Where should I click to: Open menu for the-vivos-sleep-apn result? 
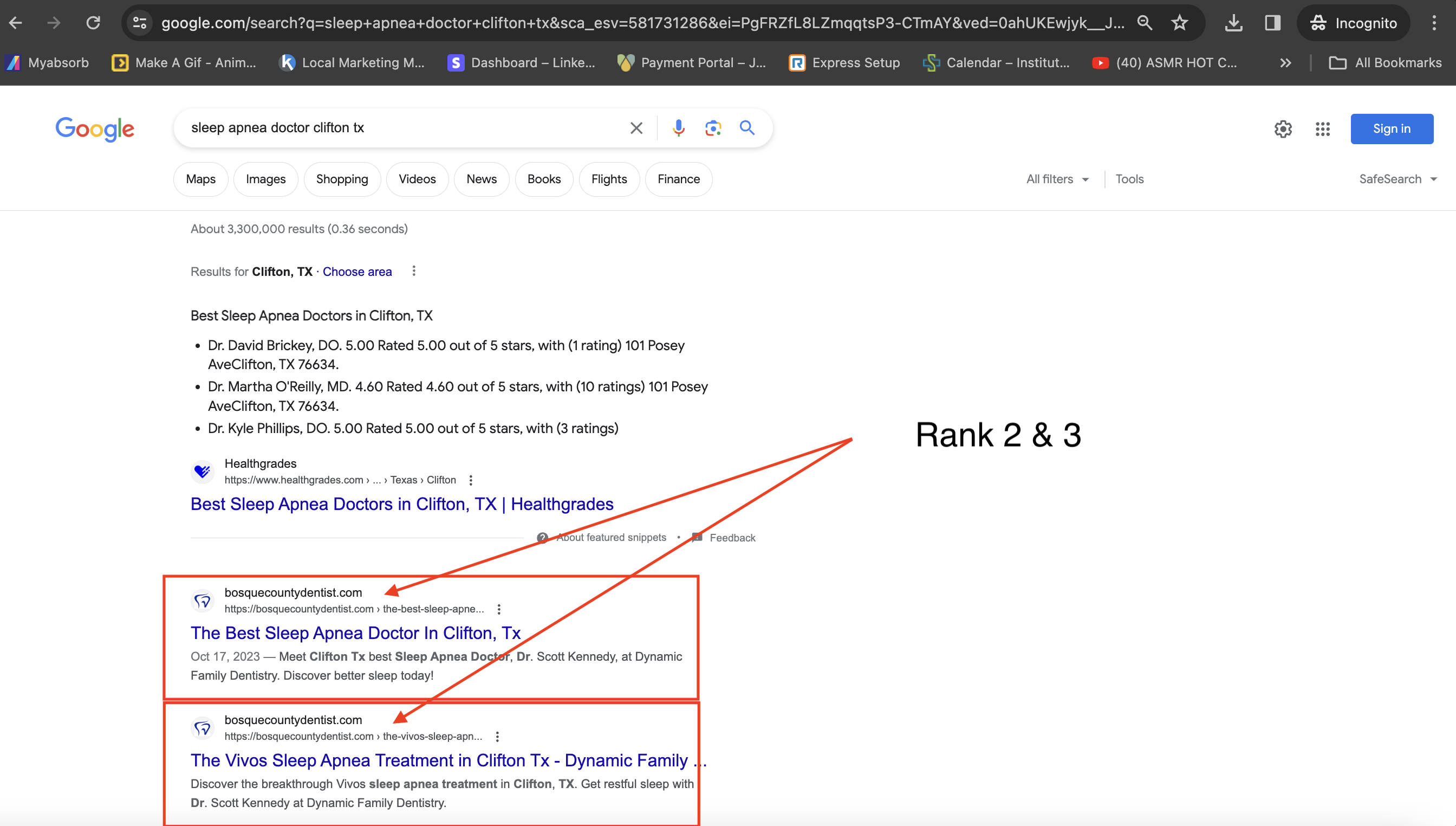point(497,737)
